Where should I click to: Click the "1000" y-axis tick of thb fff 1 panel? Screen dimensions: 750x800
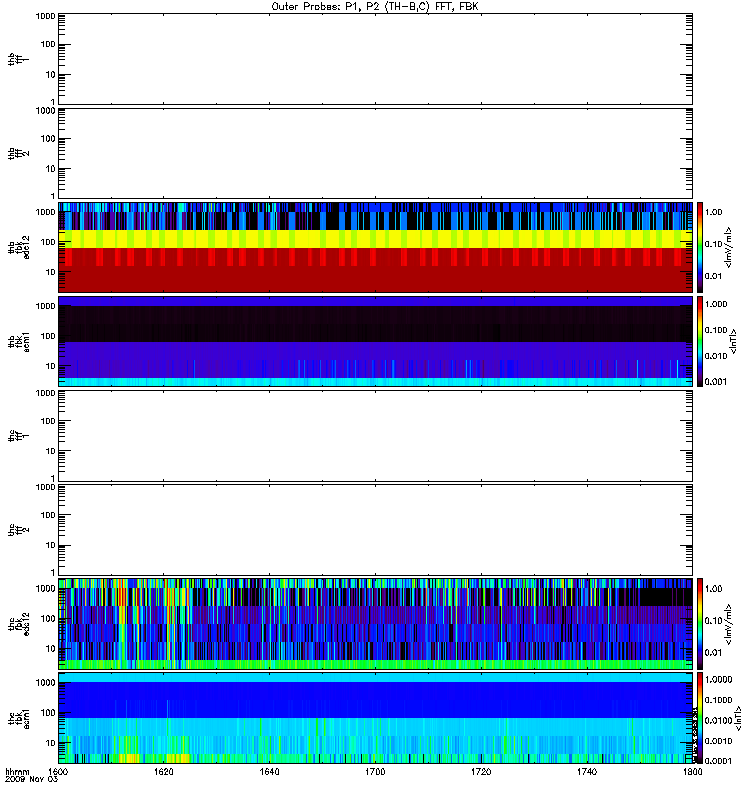(x=45, y=16)
